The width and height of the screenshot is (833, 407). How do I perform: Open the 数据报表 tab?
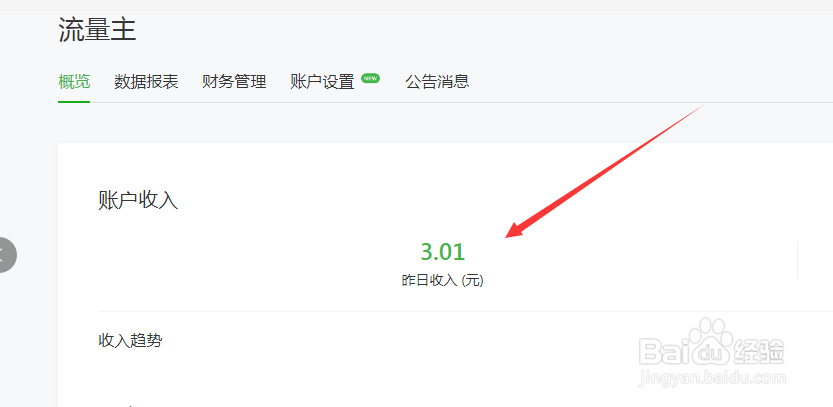tap(146, 82)
